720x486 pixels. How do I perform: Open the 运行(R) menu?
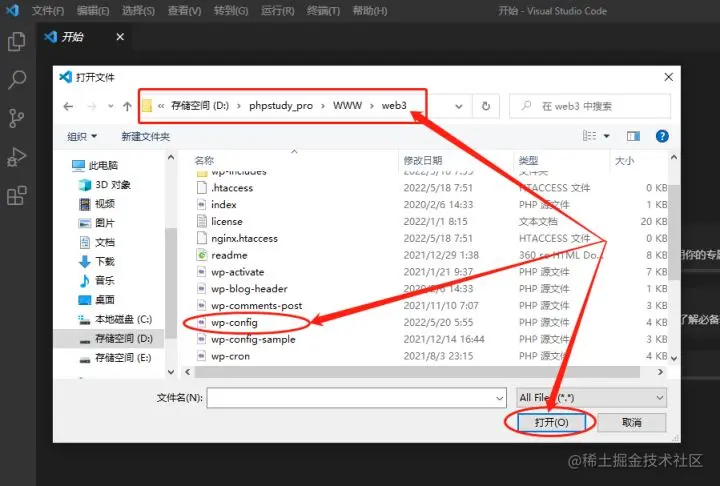[277, 11]
